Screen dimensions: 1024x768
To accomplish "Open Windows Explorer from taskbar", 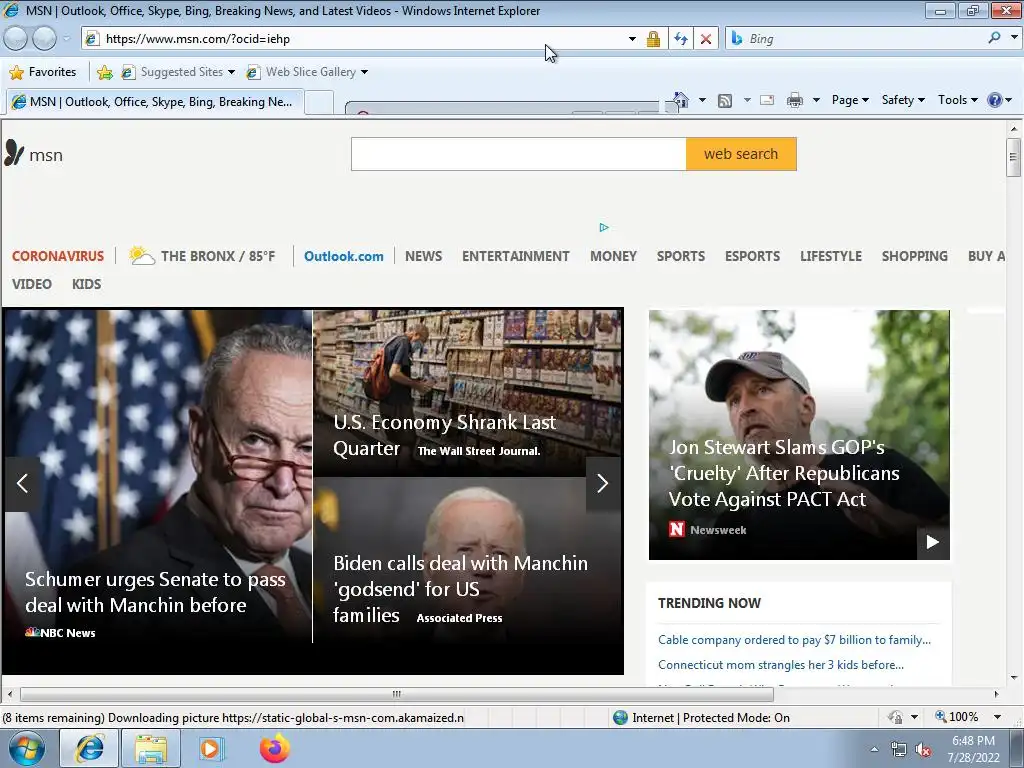I will pyautogui.click(x=151, y=748).
